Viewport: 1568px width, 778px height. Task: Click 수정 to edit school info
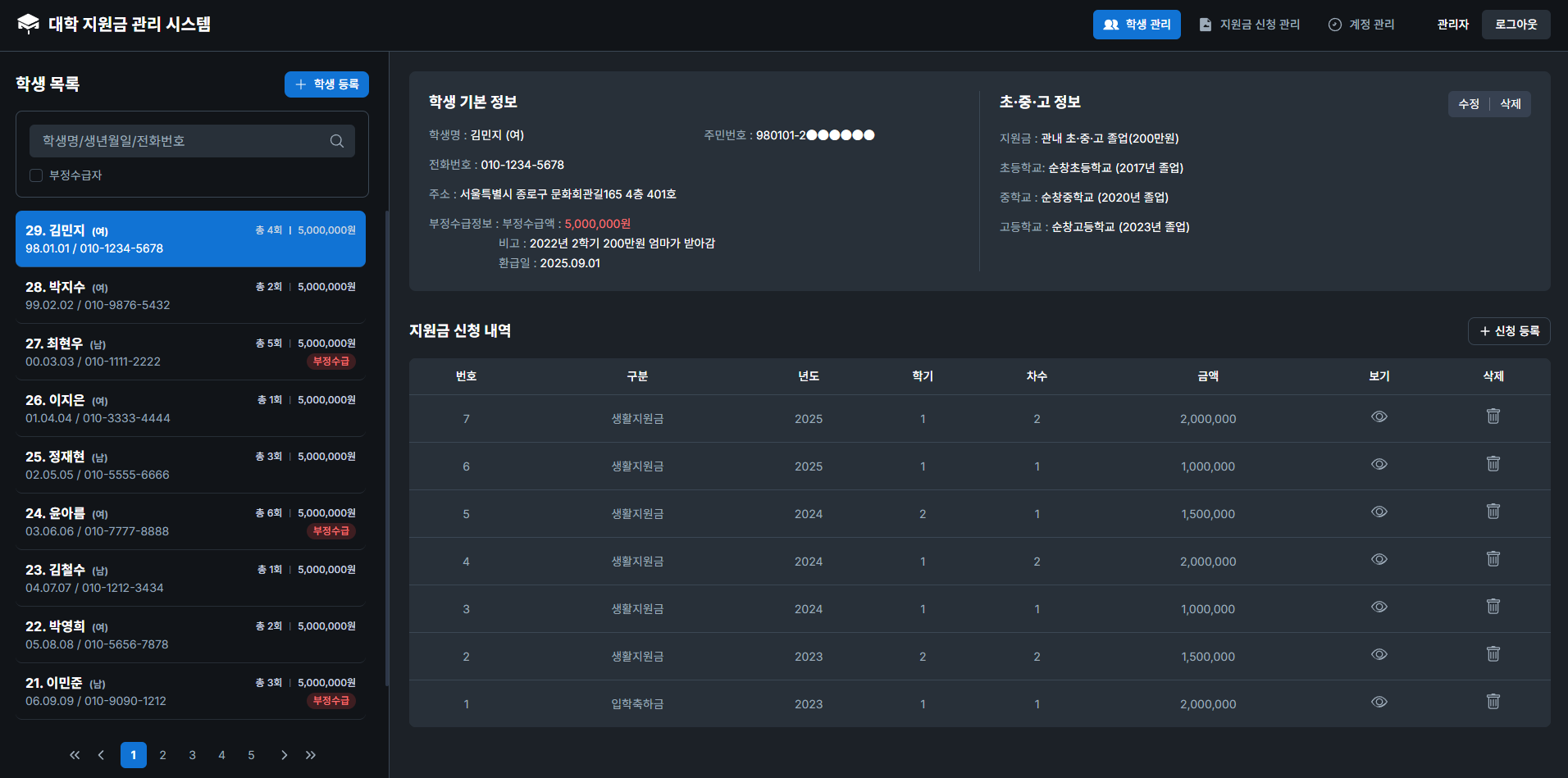coord(1470,103)
